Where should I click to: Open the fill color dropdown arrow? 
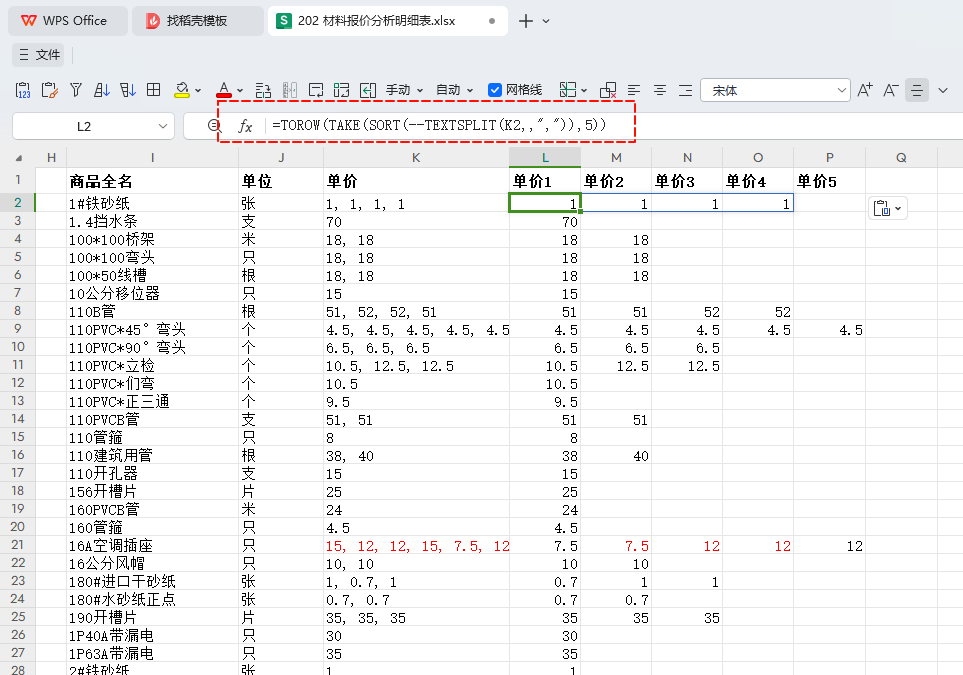[x=198, y=90]
